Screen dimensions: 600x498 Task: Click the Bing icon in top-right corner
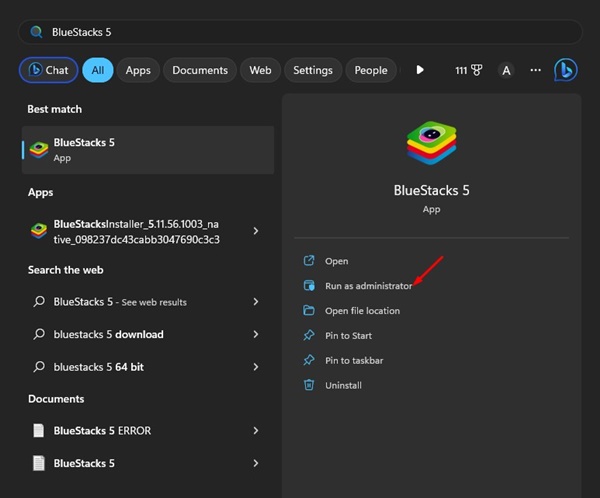pyautogui.click(x=565, y=70)
